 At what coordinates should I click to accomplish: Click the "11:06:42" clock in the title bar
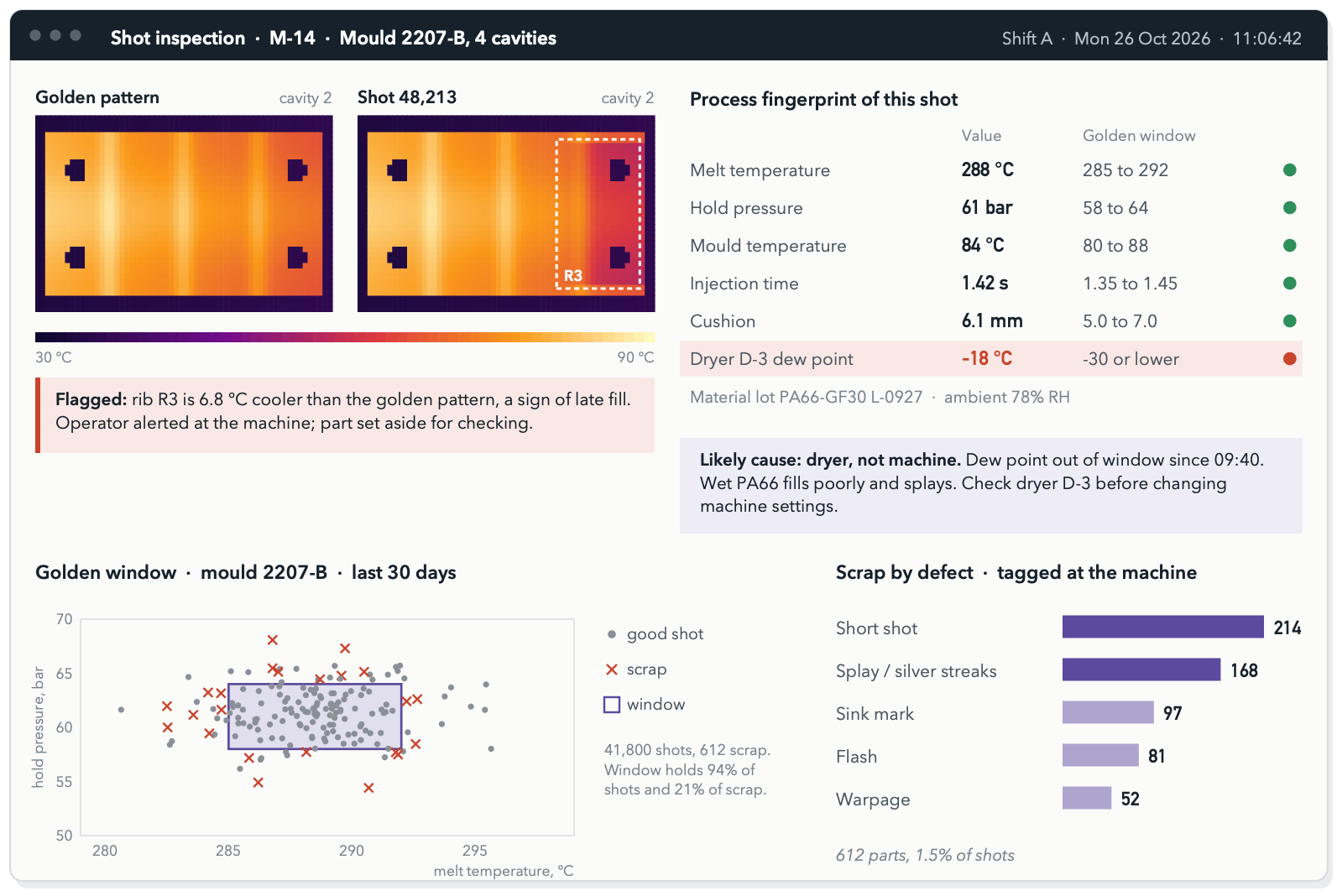[1267, 39]
